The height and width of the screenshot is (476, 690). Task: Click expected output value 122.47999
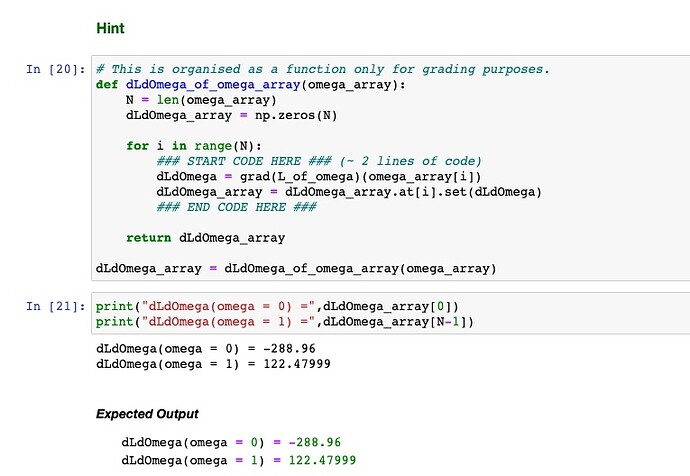[322, 460]
